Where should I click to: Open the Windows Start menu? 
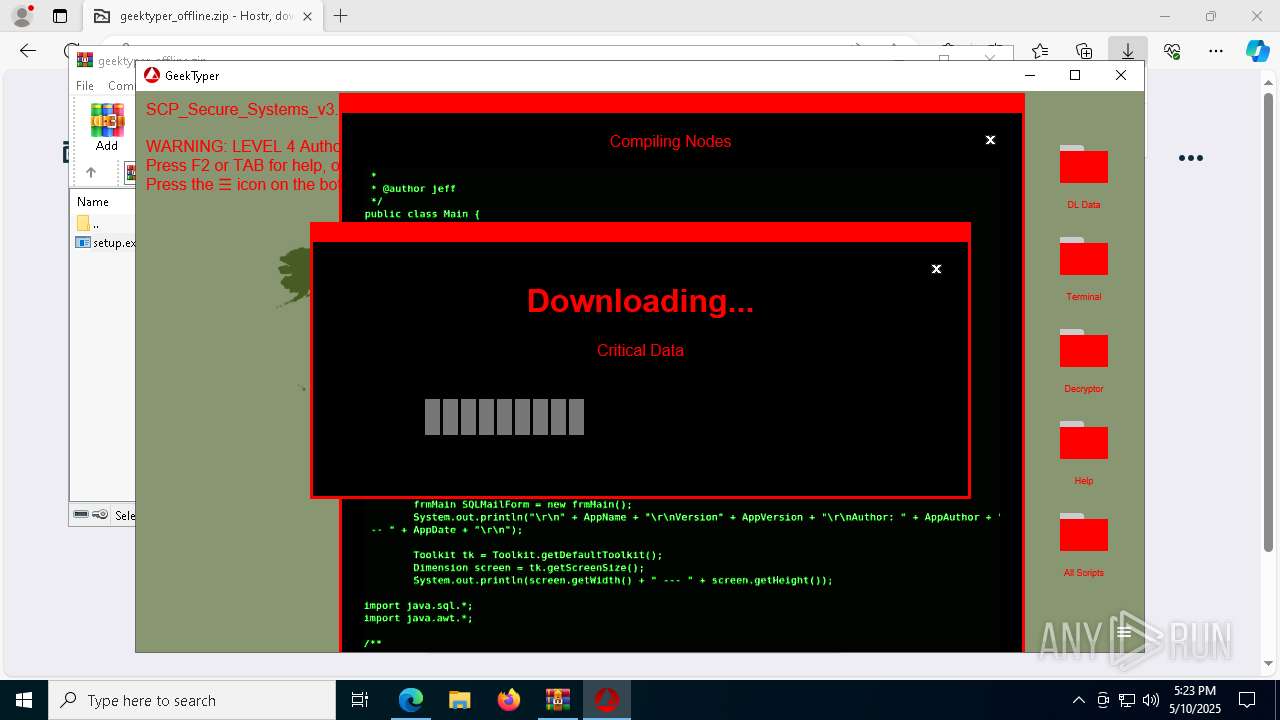tap(23, 700)
